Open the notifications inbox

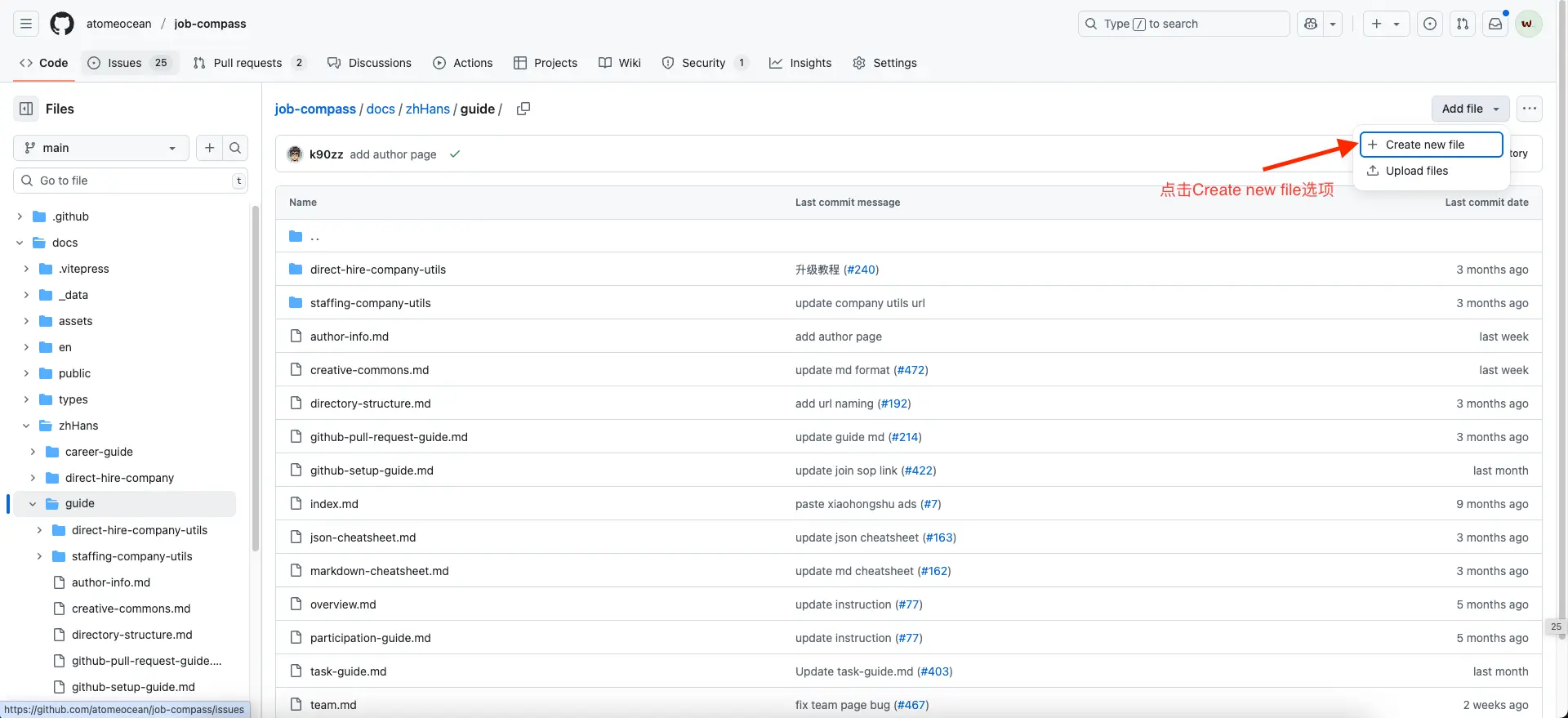pyautogui.click(x=1495, y=24)
